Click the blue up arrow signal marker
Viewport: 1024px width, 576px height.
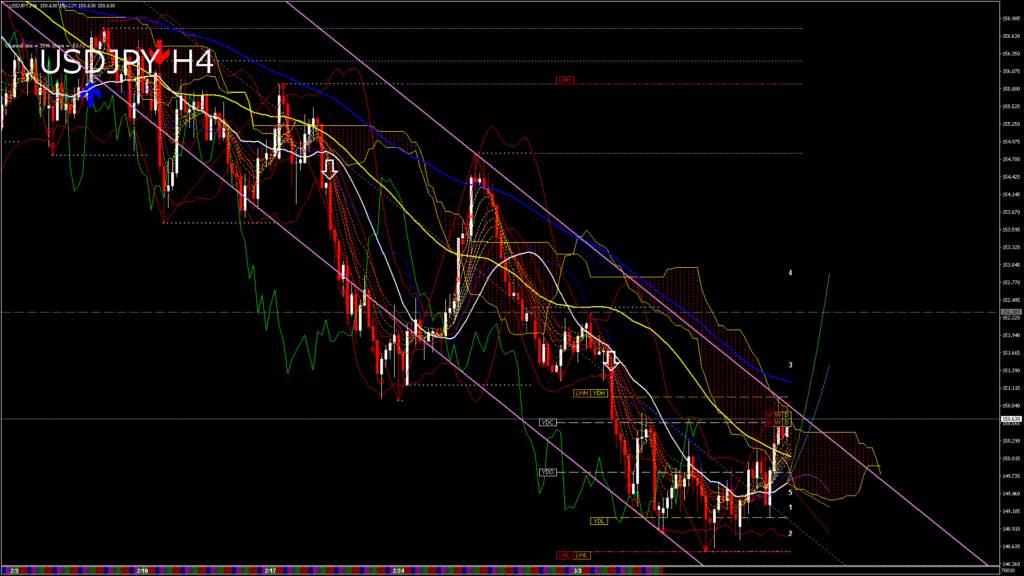(x=92, y=95)
